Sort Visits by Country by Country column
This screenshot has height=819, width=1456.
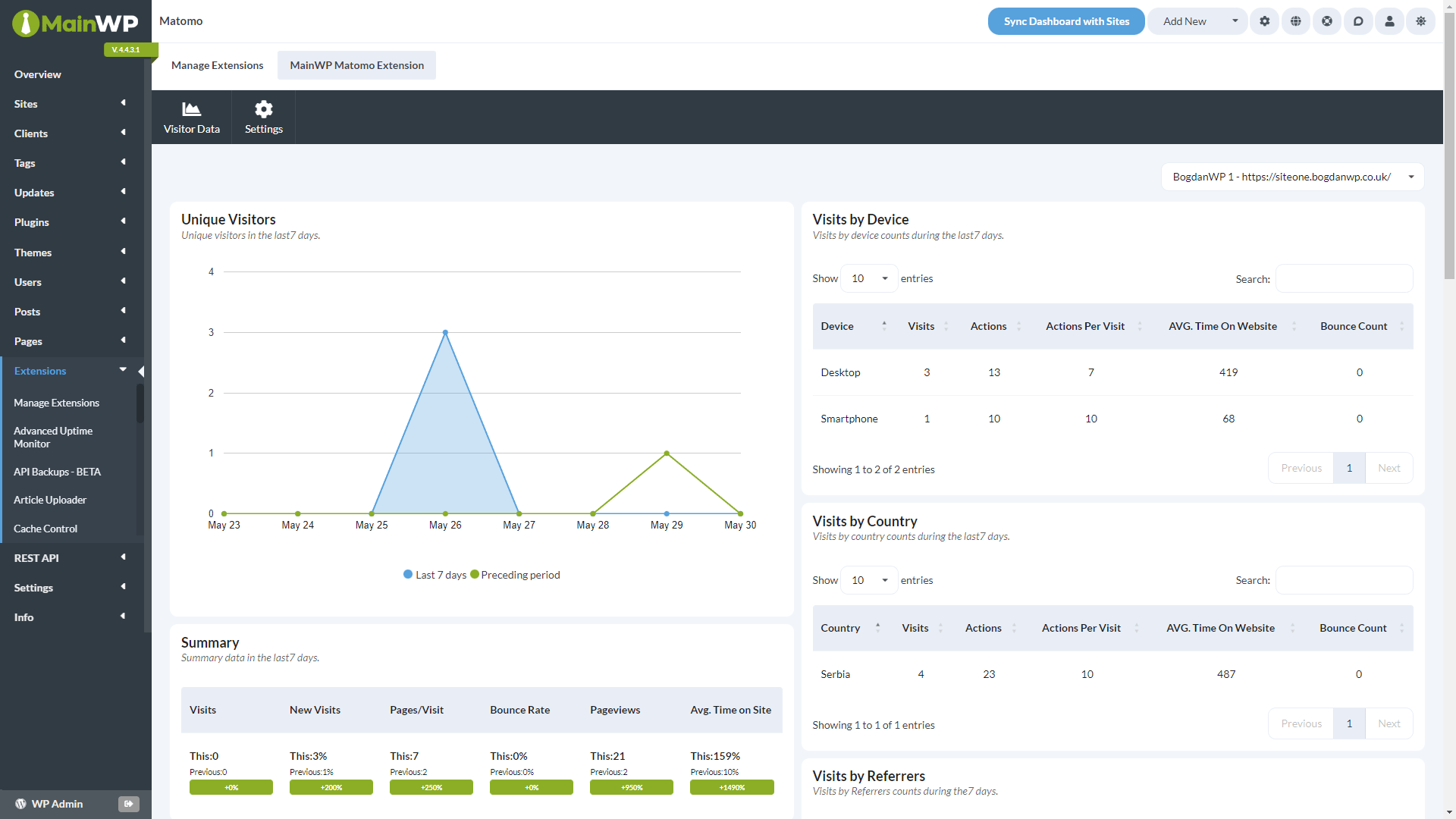pyautogui.click(x=850, y=628)
